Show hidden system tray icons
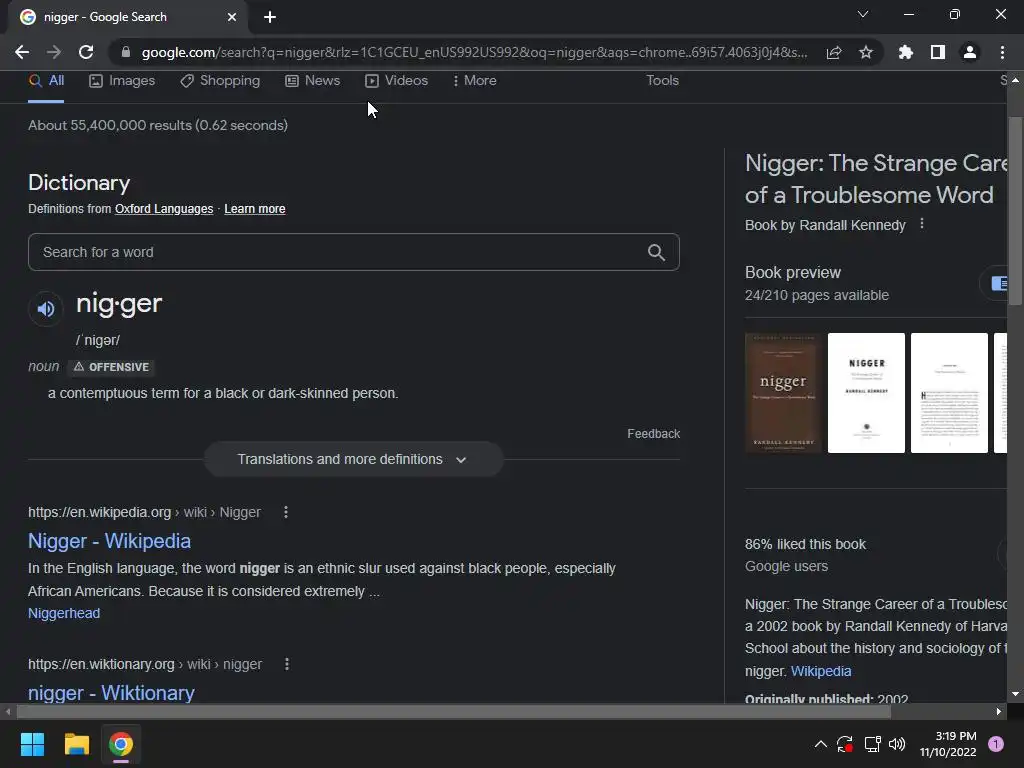The width and height of the screenshot is (1024, 768). (x=821, y=744)
